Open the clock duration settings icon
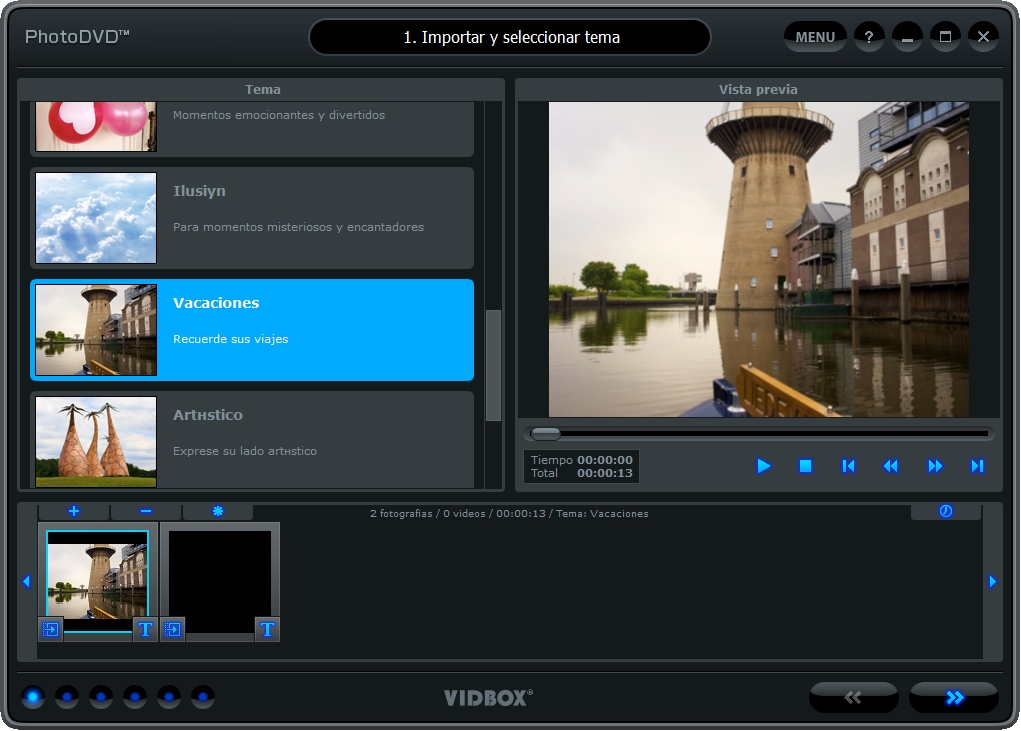 tap(945, 511)
